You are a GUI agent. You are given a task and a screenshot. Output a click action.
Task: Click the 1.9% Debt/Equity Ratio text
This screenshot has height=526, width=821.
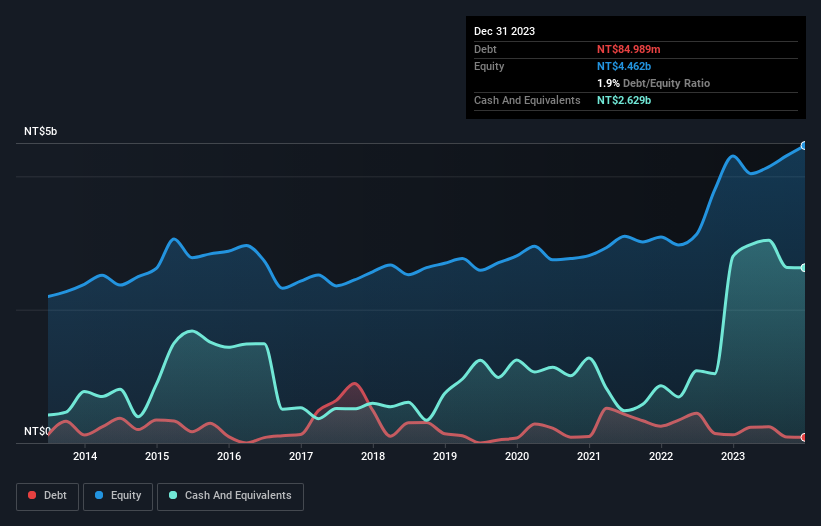coord(653,83)
